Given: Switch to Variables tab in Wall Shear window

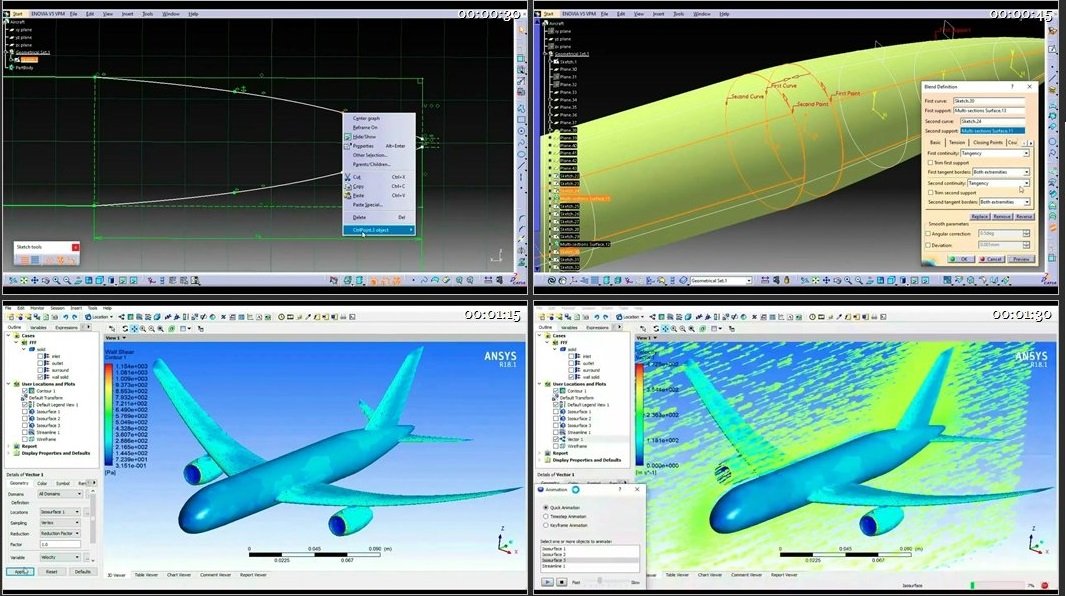Looking at the screenshot, I should (x=37, y=328).
